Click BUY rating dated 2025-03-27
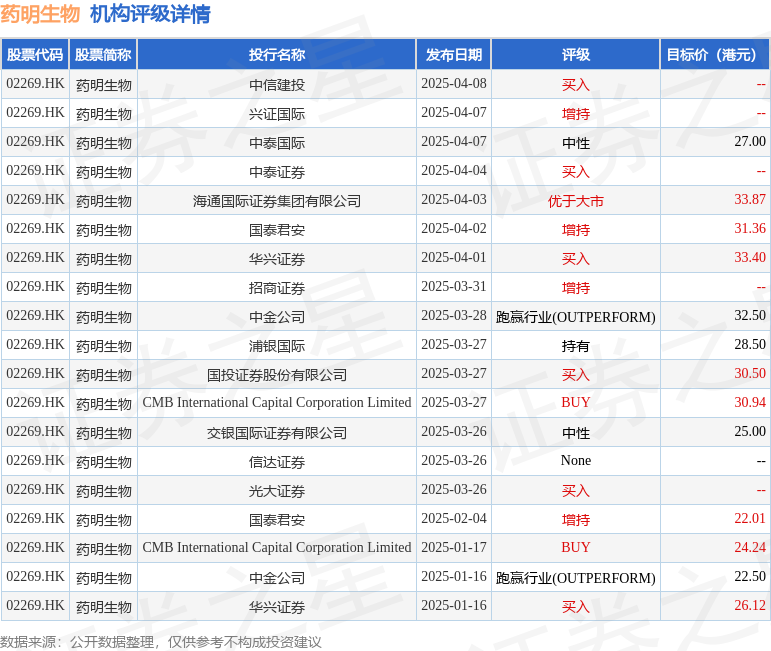Viewport: 771px width, 651px height. tap(576, 403)
